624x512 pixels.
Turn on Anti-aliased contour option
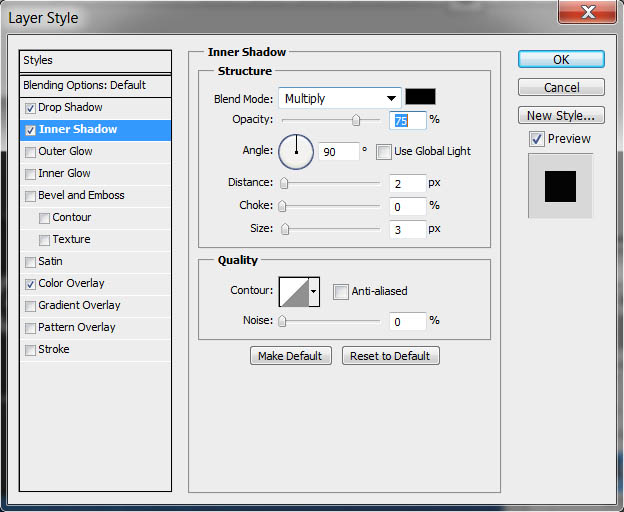(x=341, y=292)
